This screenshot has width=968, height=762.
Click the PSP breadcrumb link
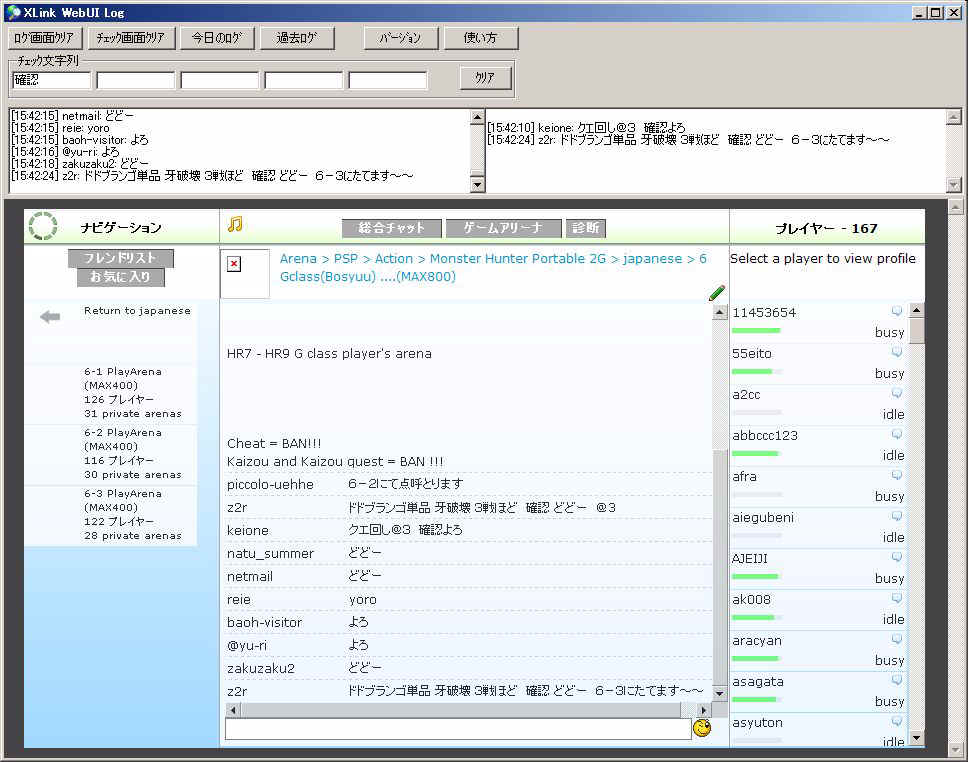(x=346, y=259)
